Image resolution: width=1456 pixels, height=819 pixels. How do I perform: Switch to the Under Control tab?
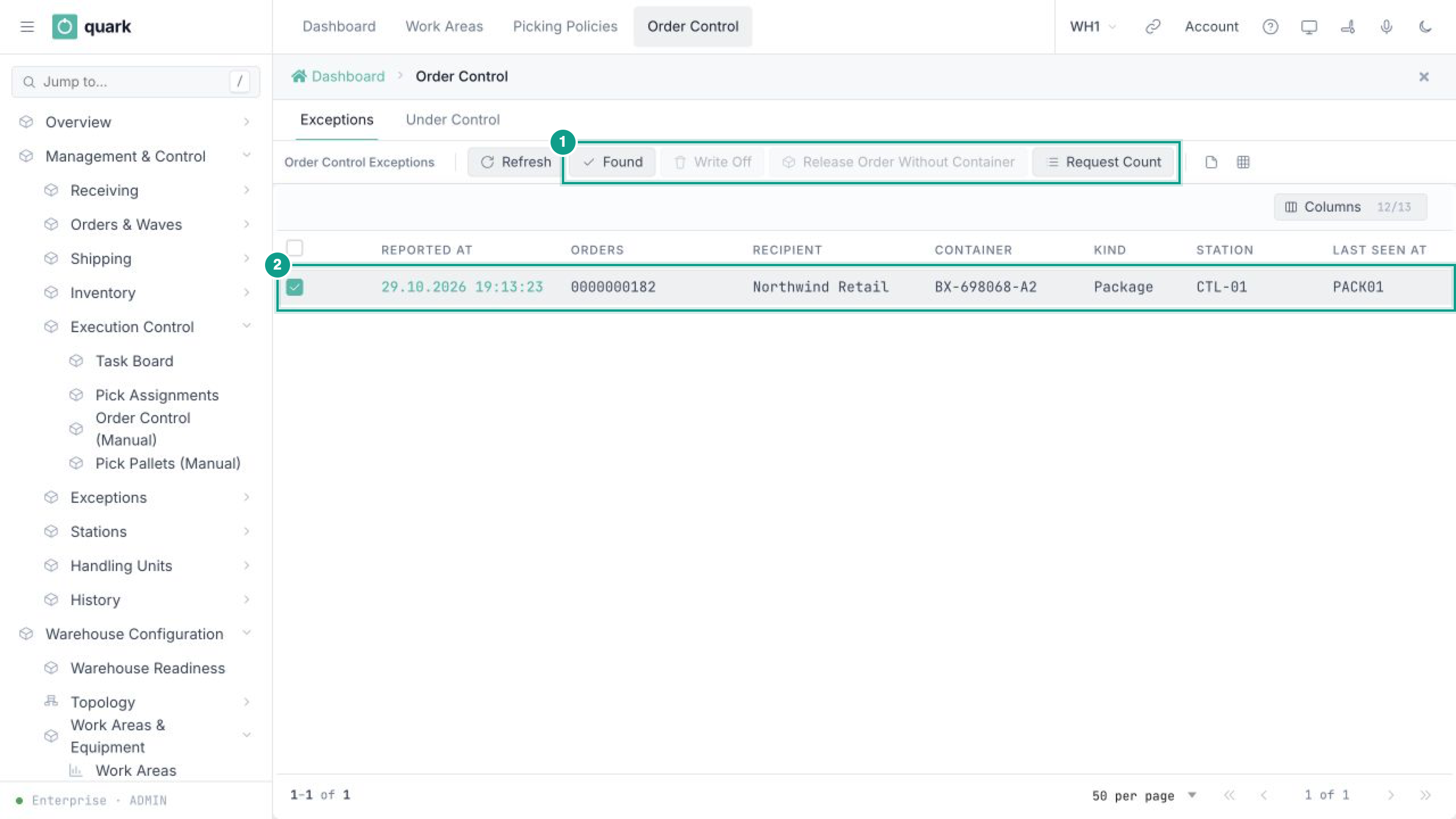pyautogui.click(x=453, y=120)
